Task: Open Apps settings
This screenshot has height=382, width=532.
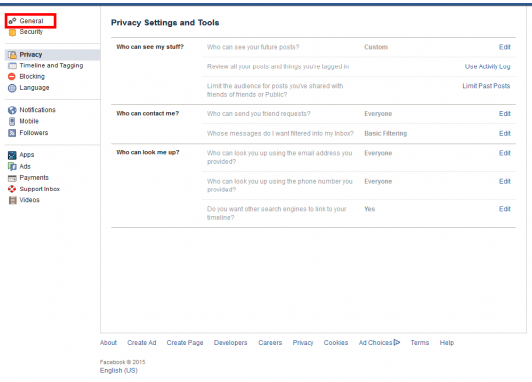Action: (27, 155)
